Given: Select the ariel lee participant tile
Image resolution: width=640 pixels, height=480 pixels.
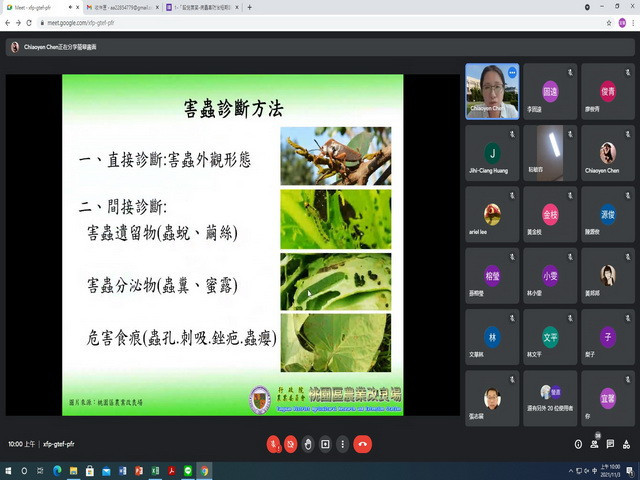Looking at the screenshot, I should 492,214.
